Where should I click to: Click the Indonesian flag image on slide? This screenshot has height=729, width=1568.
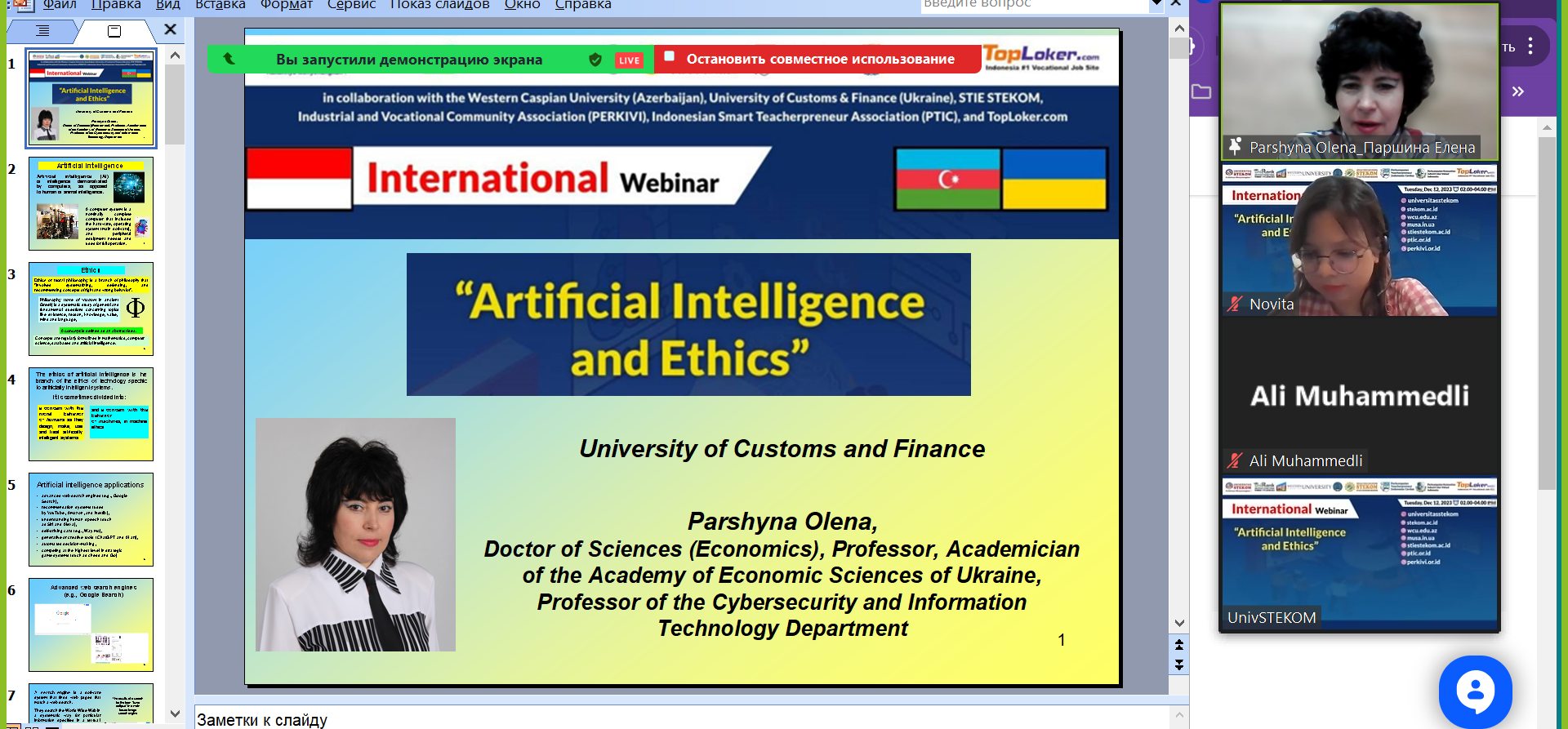point(299,179)
